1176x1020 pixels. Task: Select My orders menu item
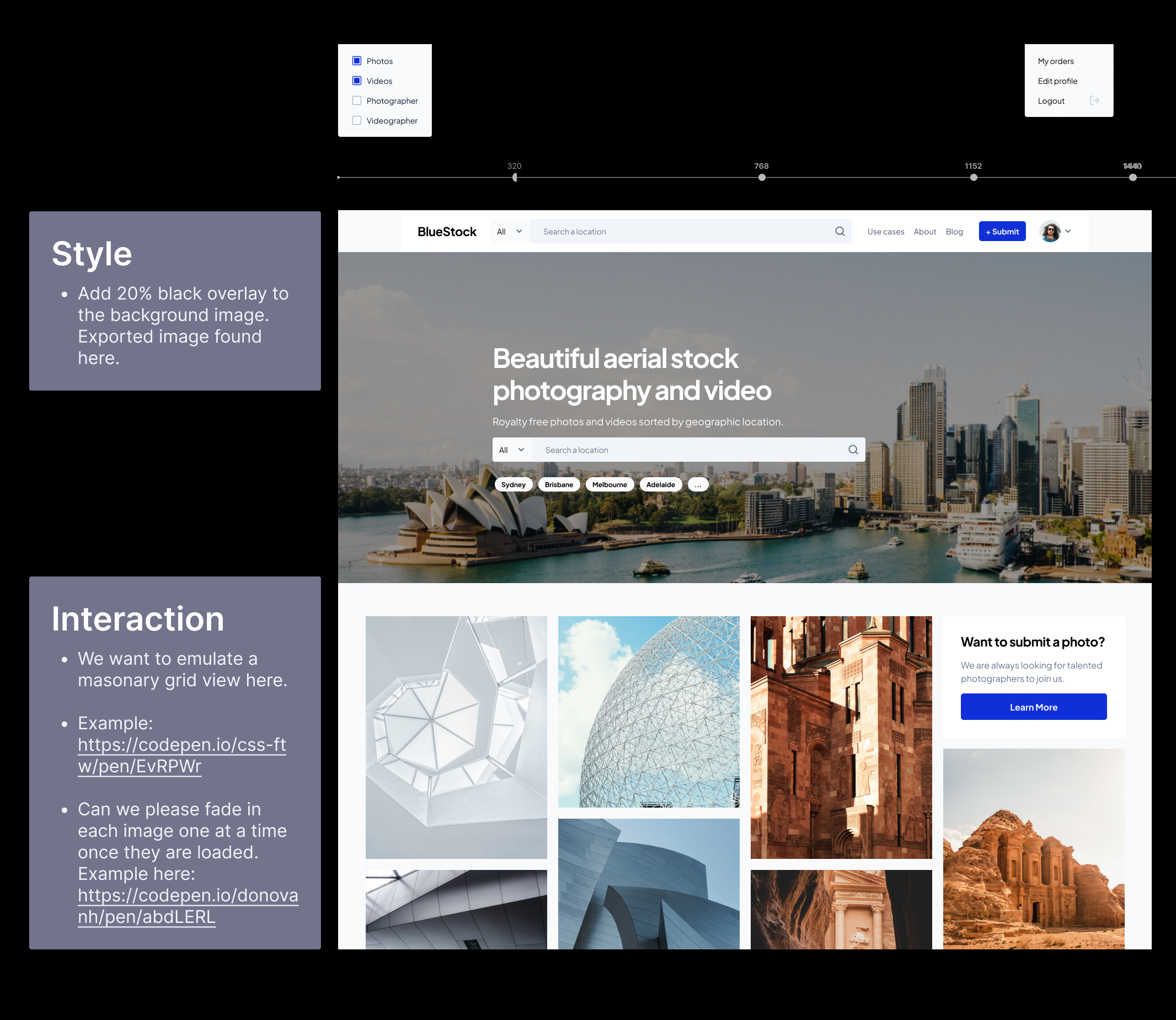coord(1055,61)
